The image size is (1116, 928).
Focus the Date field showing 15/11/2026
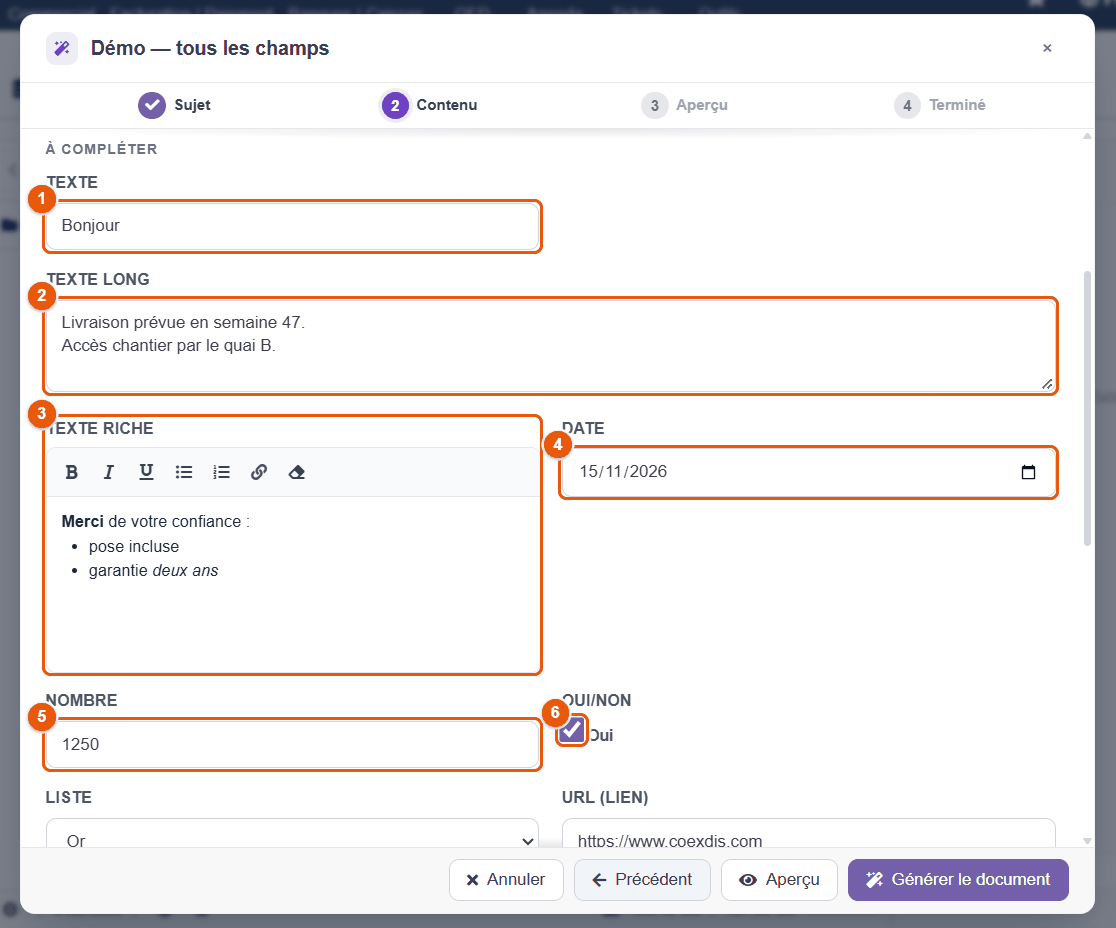[809, 472]
